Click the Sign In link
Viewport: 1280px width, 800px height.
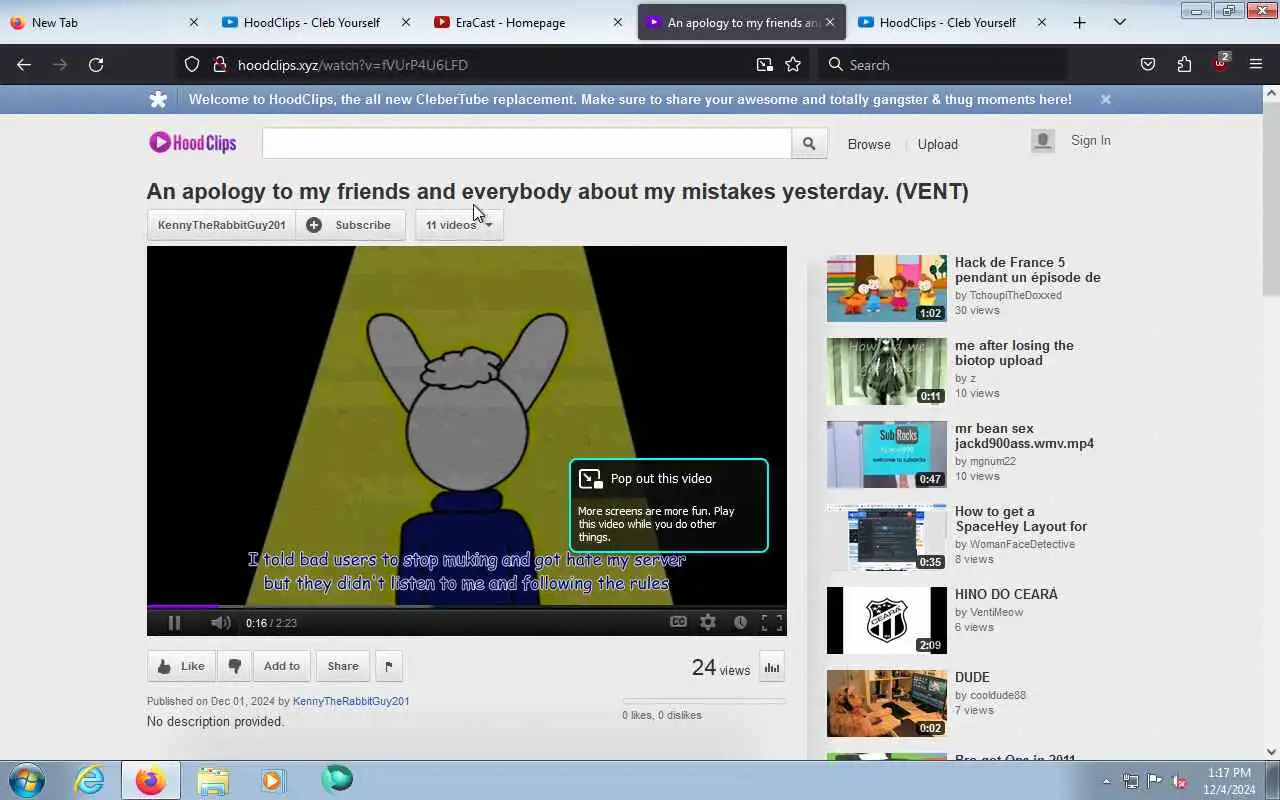1091,140
